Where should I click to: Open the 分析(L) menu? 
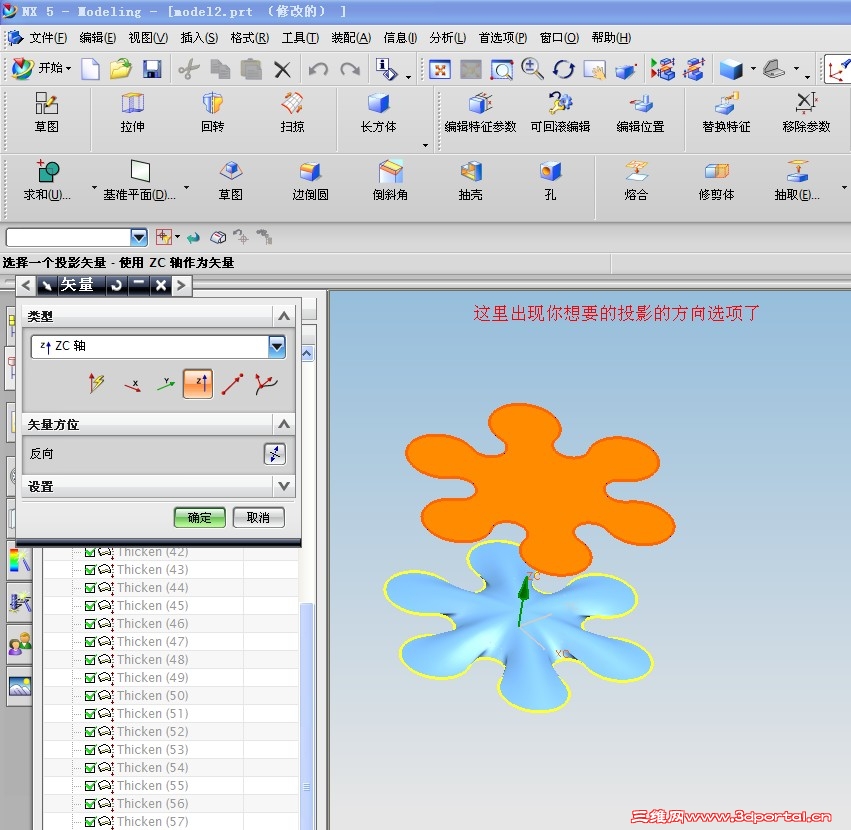(x=447, y=37)
